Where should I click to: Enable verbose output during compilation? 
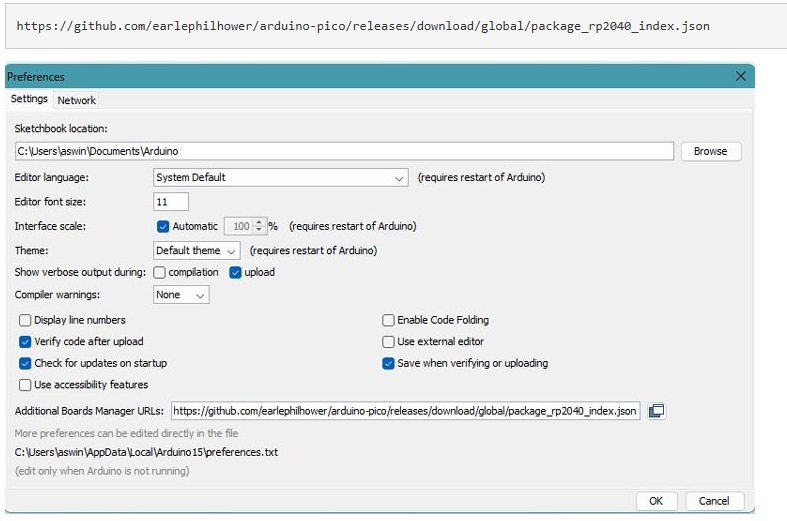pyautogui.click(x=160, y=272)
